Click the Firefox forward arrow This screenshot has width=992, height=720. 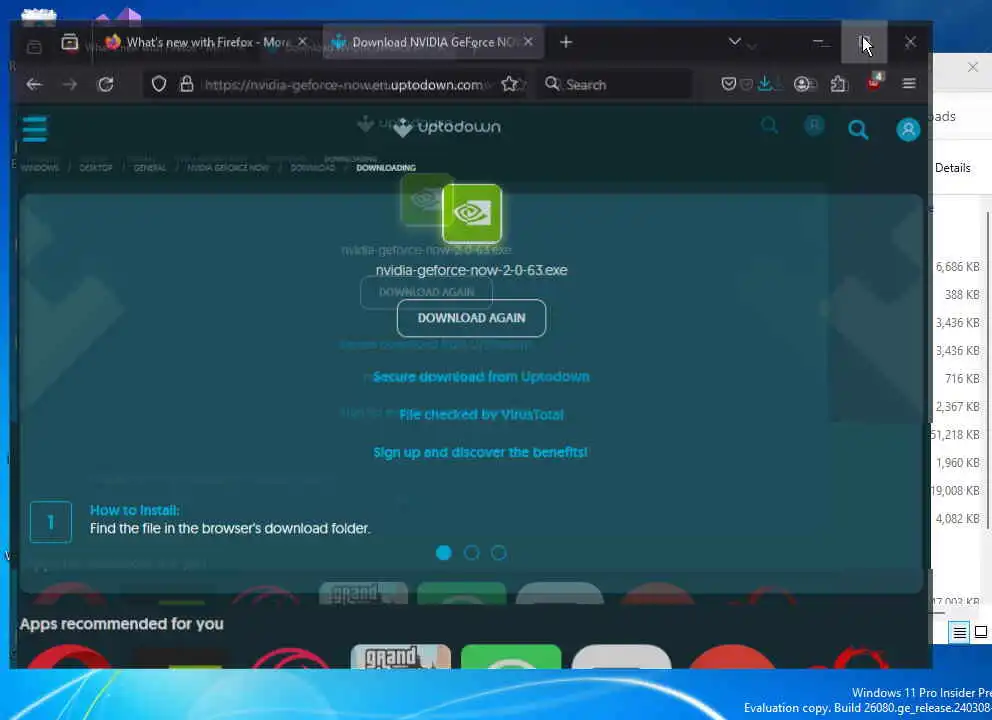[70, 84]
